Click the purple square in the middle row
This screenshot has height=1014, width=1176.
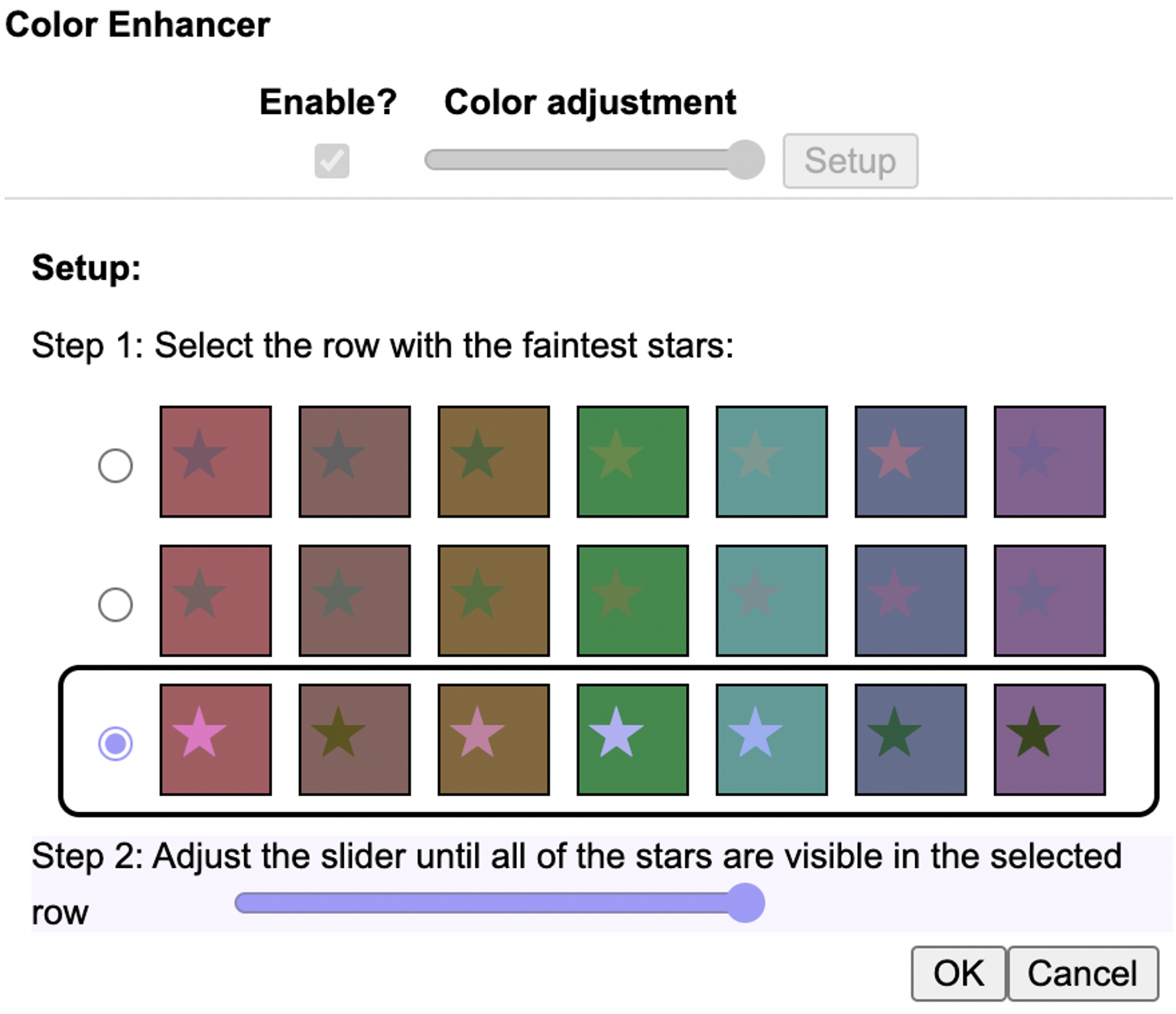[x=1050, y=600]
